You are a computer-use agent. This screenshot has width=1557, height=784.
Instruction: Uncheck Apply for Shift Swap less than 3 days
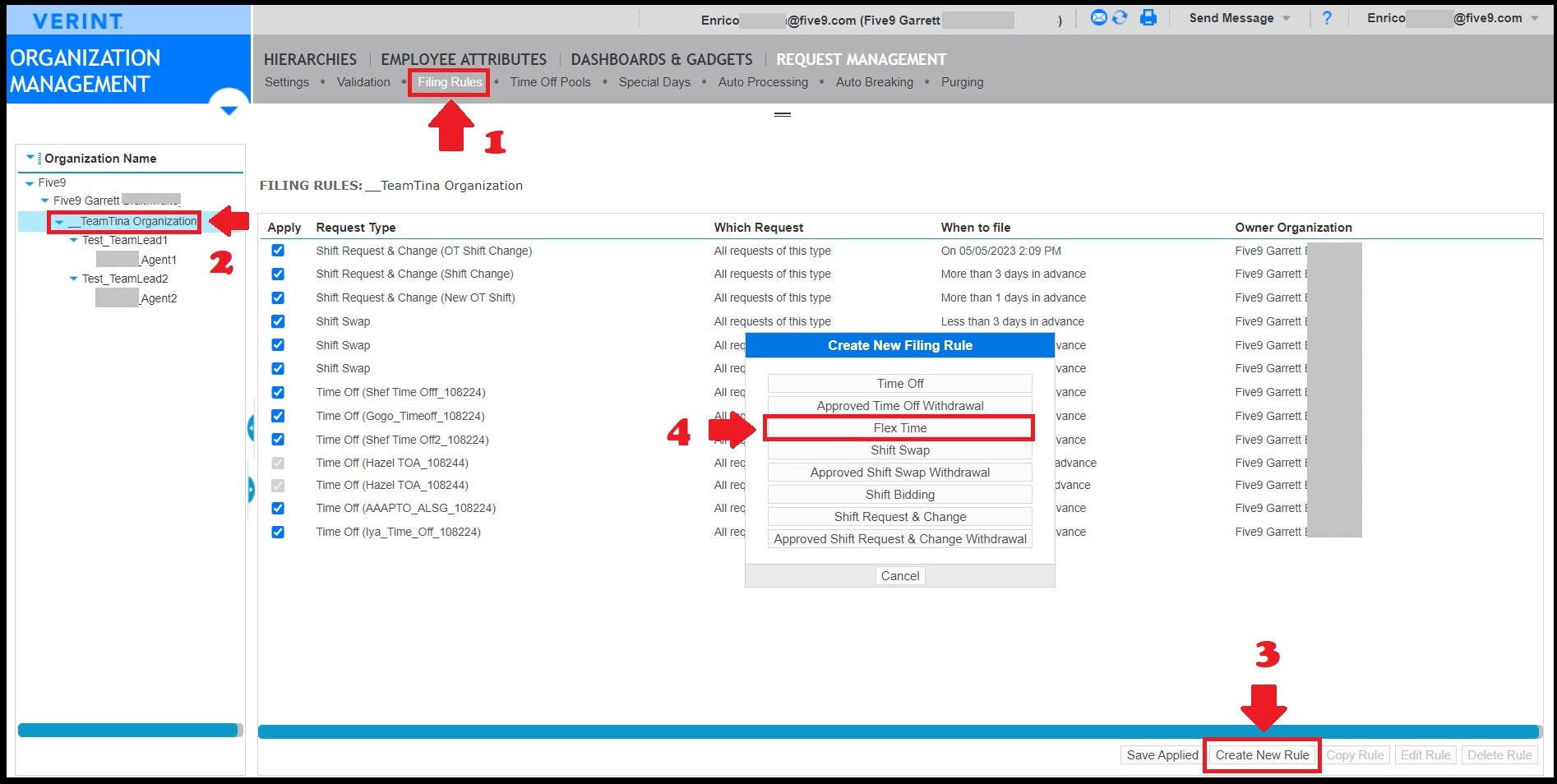(278, 321)
